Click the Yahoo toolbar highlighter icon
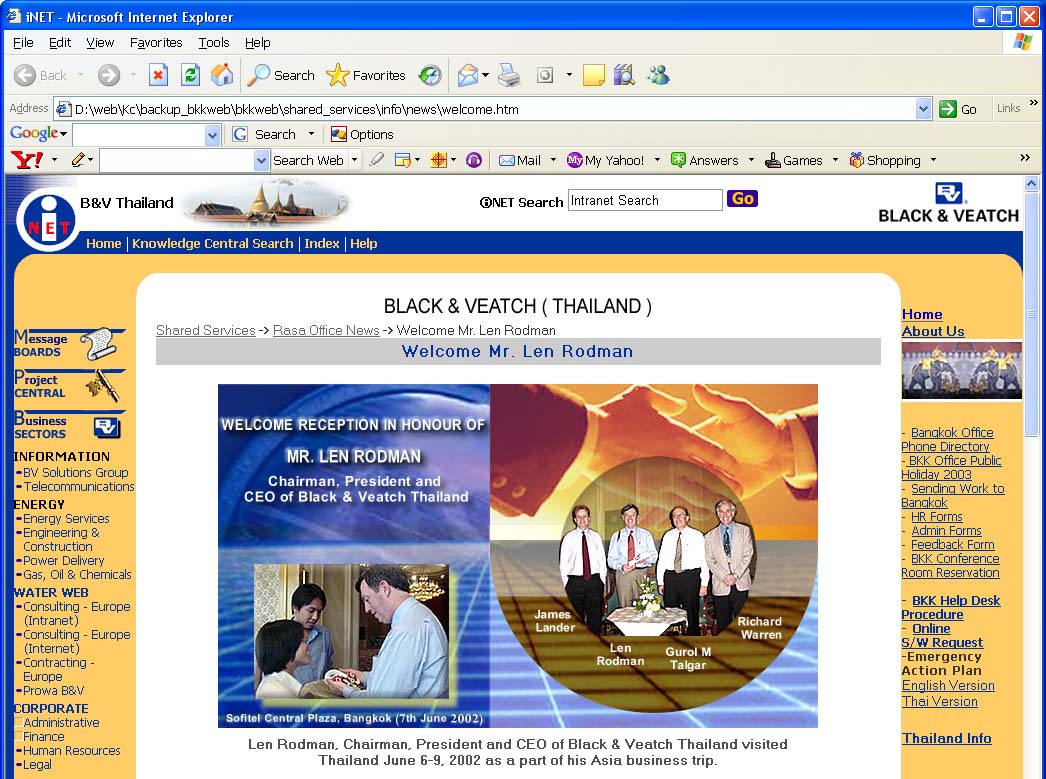The height and width of the screenshot is (779, 1046). tap(376, 159)
